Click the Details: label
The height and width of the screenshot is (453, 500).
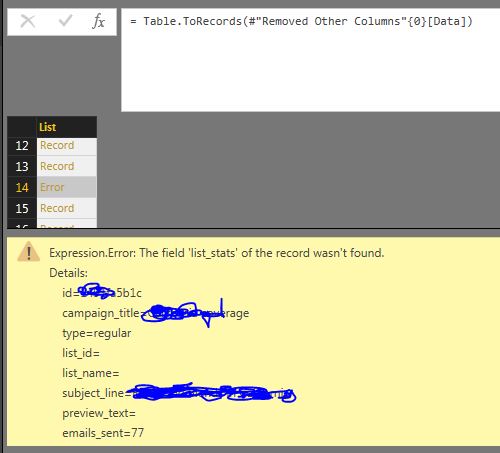68,273
